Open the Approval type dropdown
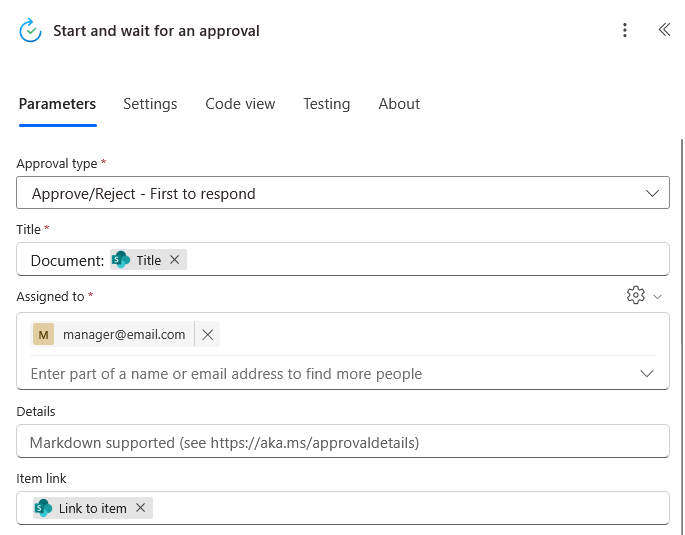 (343, 193)
